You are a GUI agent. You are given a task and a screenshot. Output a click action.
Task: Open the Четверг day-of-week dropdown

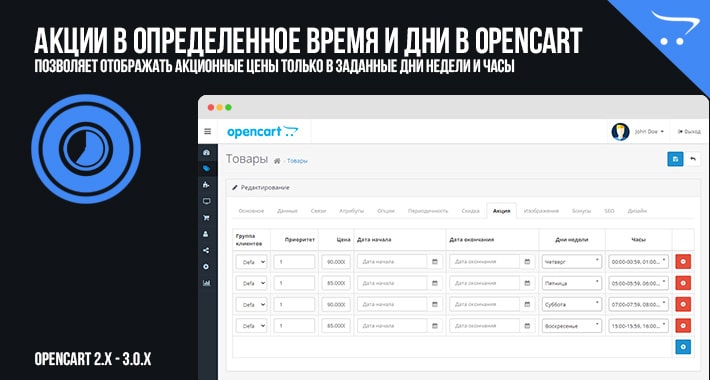tap(571, 261)
